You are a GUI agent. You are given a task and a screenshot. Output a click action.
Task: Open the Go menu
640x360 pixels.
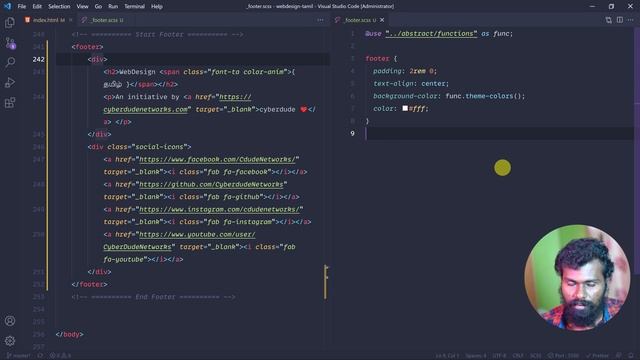click(98, 6)
